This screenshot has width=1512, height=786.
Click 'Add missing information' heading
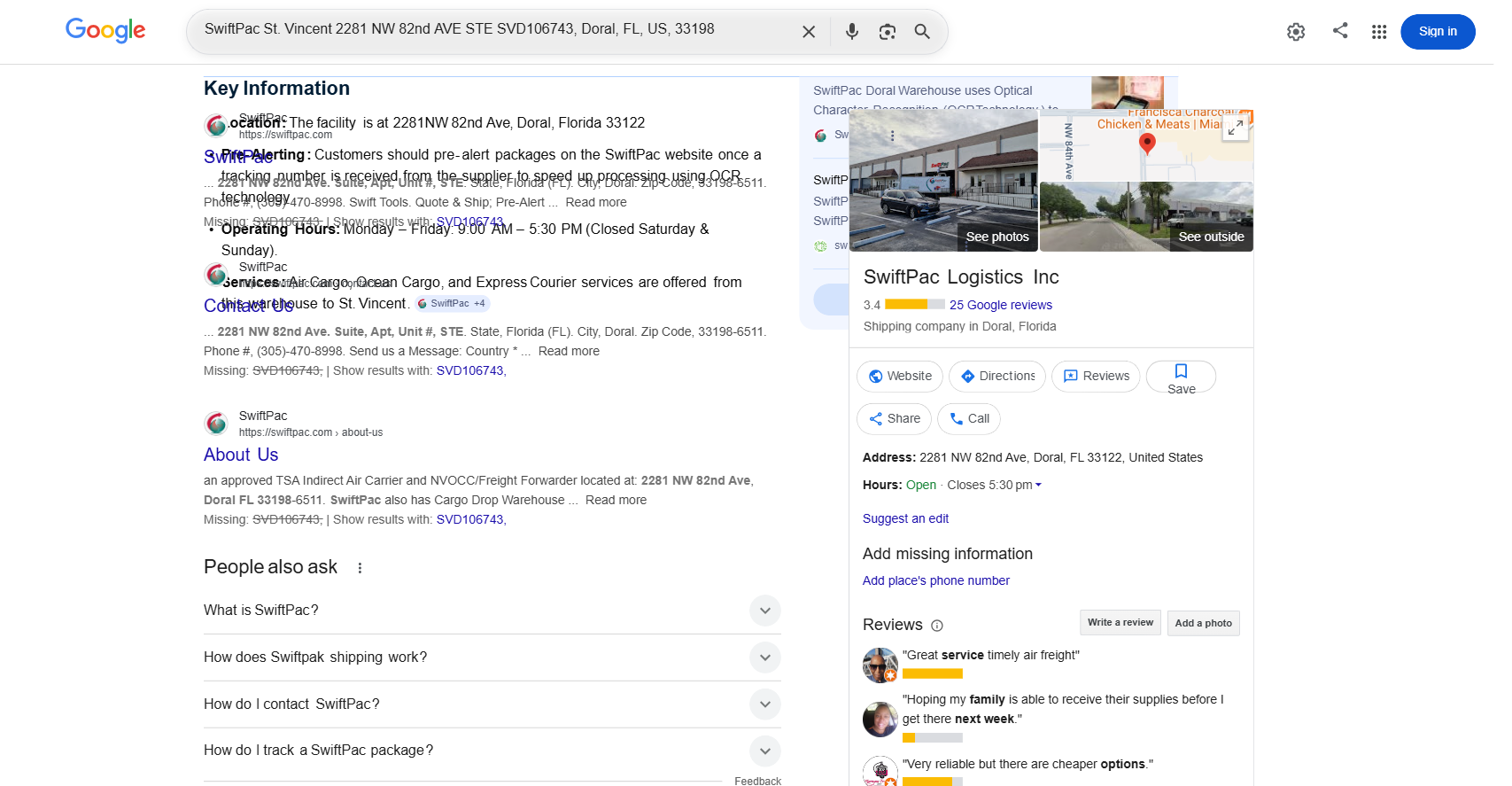(x=948, y=554)
